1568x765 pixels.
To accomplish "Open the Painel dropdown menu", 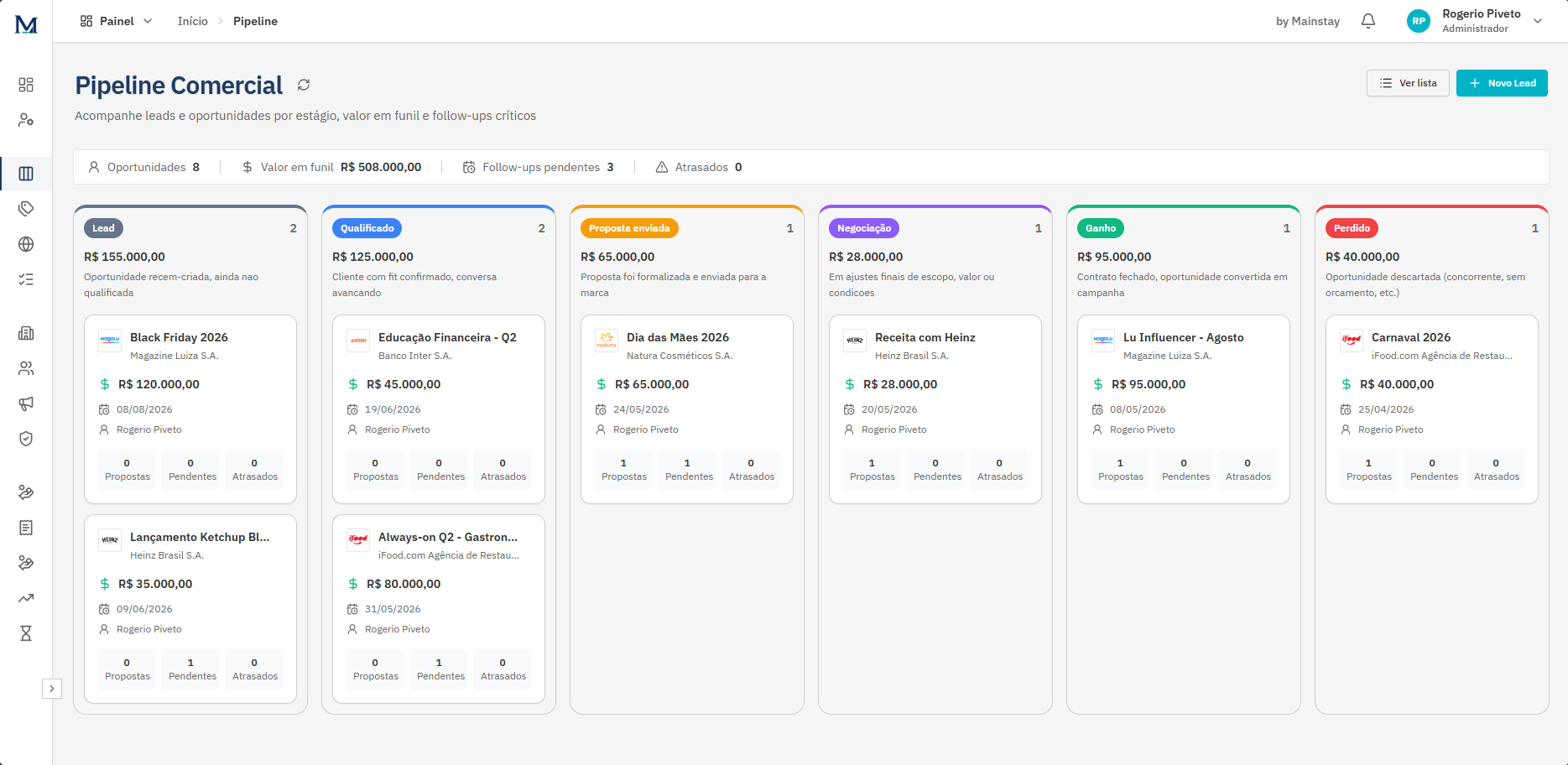I will [x=116, y=21].
